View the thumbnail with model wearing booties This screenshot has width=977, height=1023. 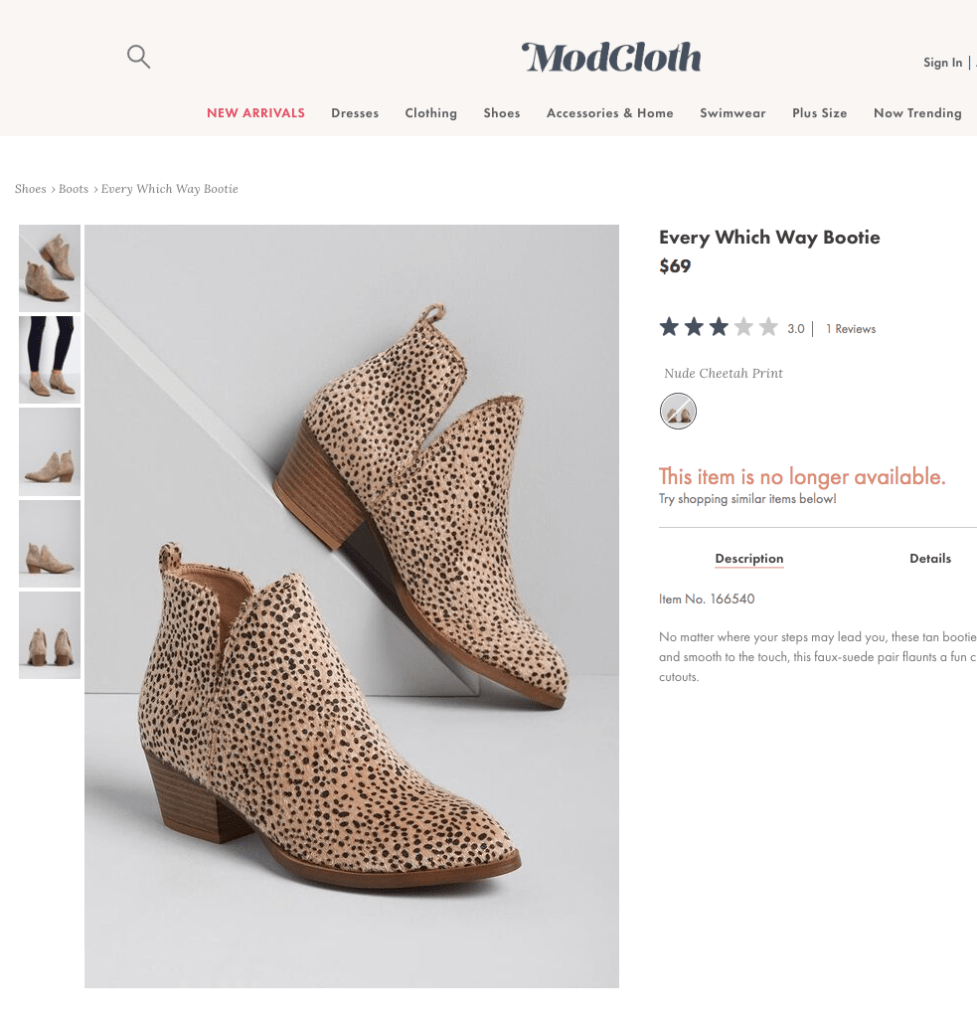click(x=50, y=360)
